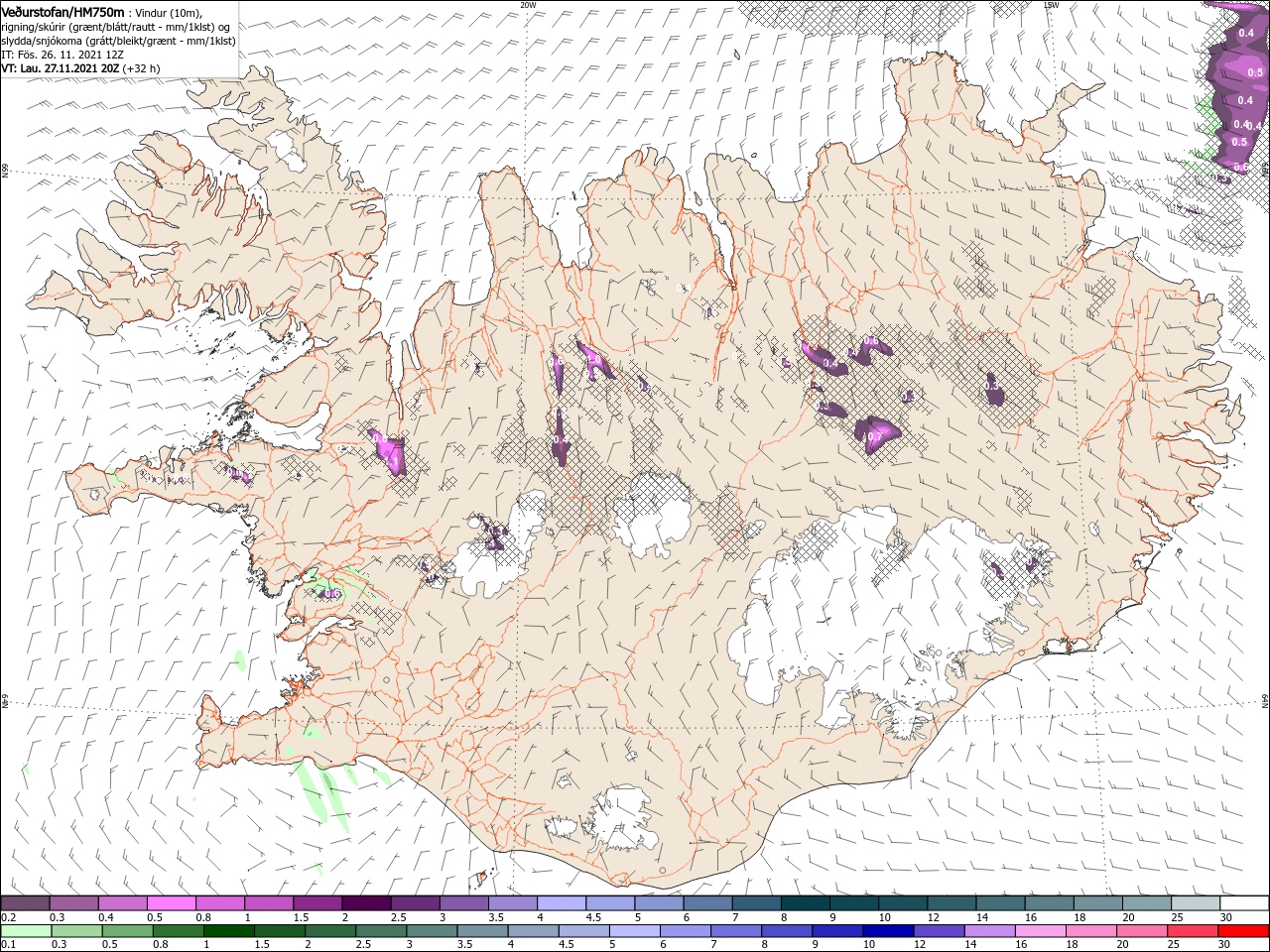Pick lower scale navy blue swatch 10–12
The width and height of the screenshot is (1270, 952).
887,930
